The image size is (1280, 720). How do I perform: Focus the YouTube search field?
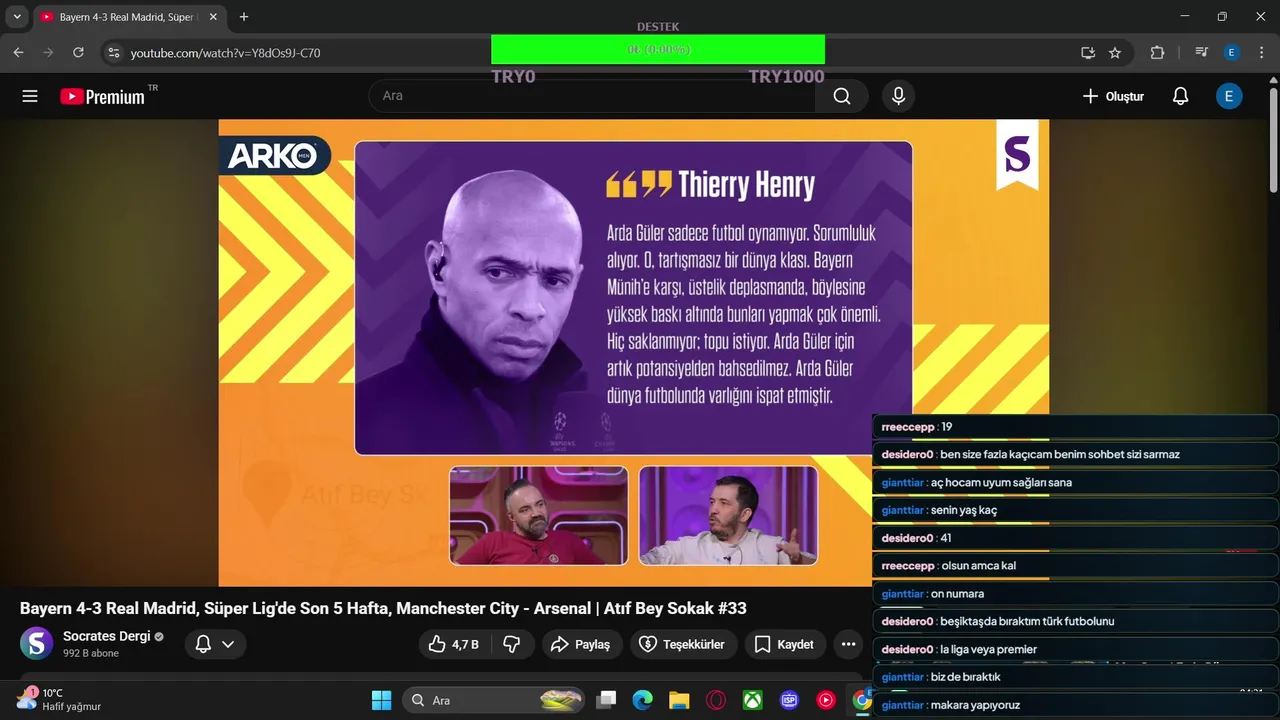click(592, 96)
